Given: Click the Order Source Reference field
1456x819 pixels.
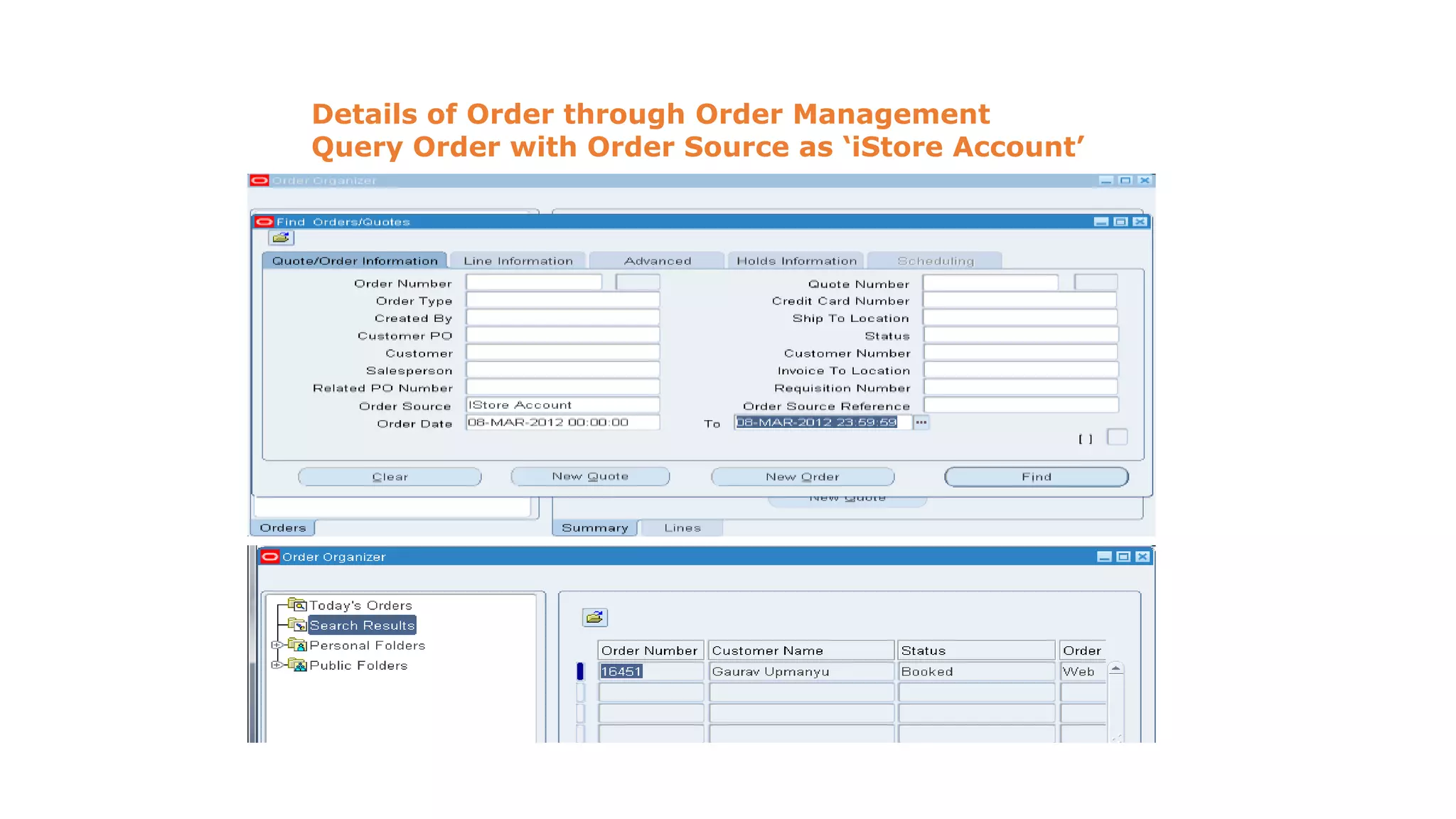Looking at the screenshot, I should 1020,405.
